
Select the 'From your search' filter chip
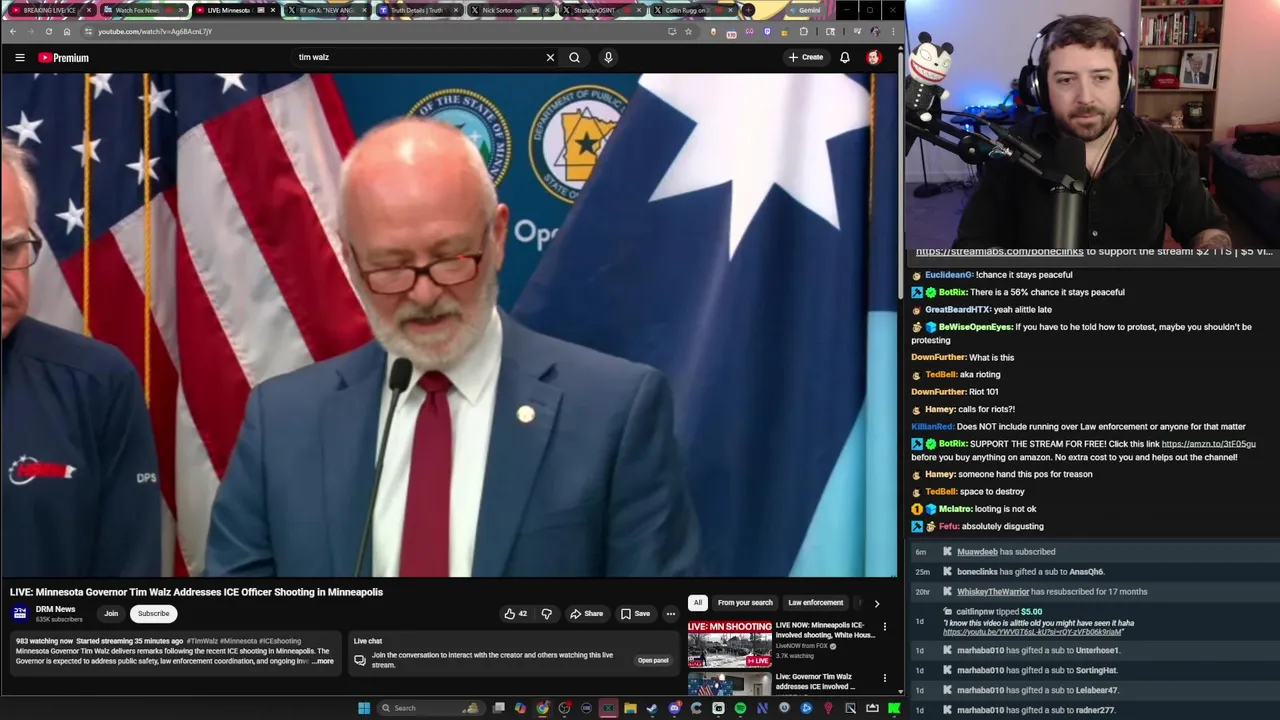(745, 603)
